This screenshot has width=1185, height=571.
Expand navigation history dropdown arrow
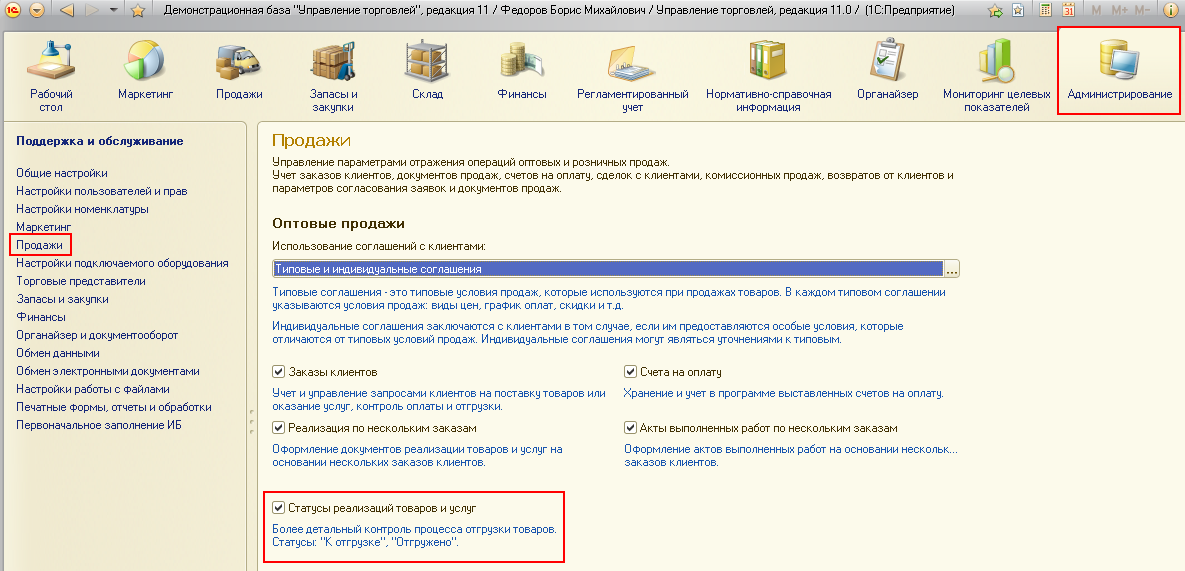(x=113, y=10)
